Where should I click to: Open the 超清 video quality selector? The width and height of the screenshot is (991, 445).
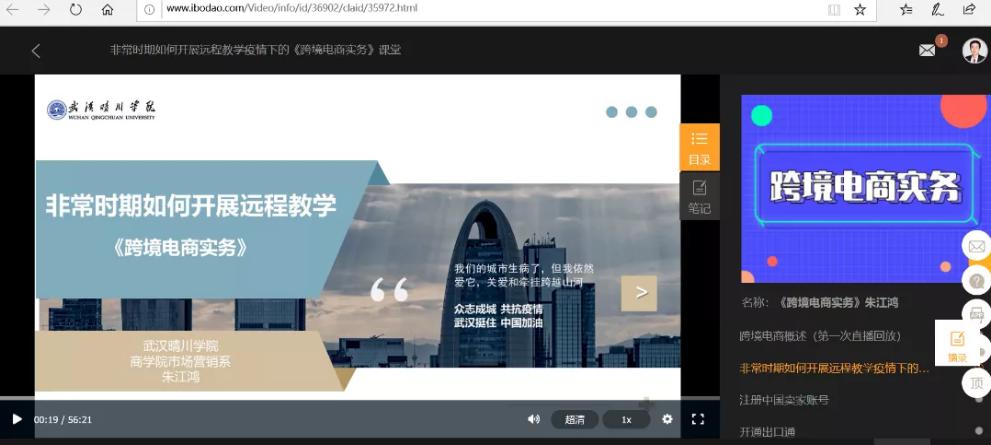574,419
